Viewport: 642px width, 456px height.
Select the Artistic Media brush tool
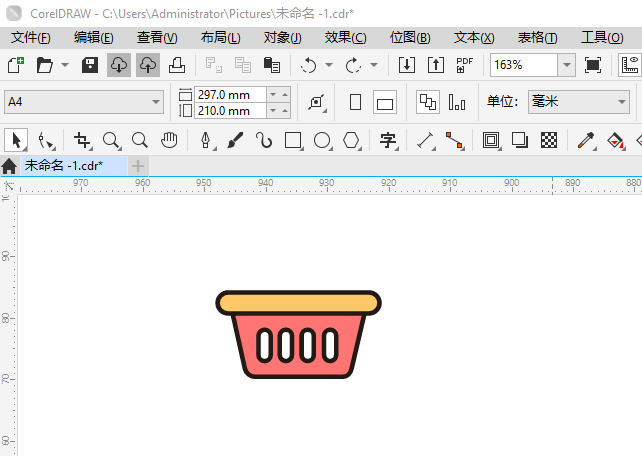235,140
